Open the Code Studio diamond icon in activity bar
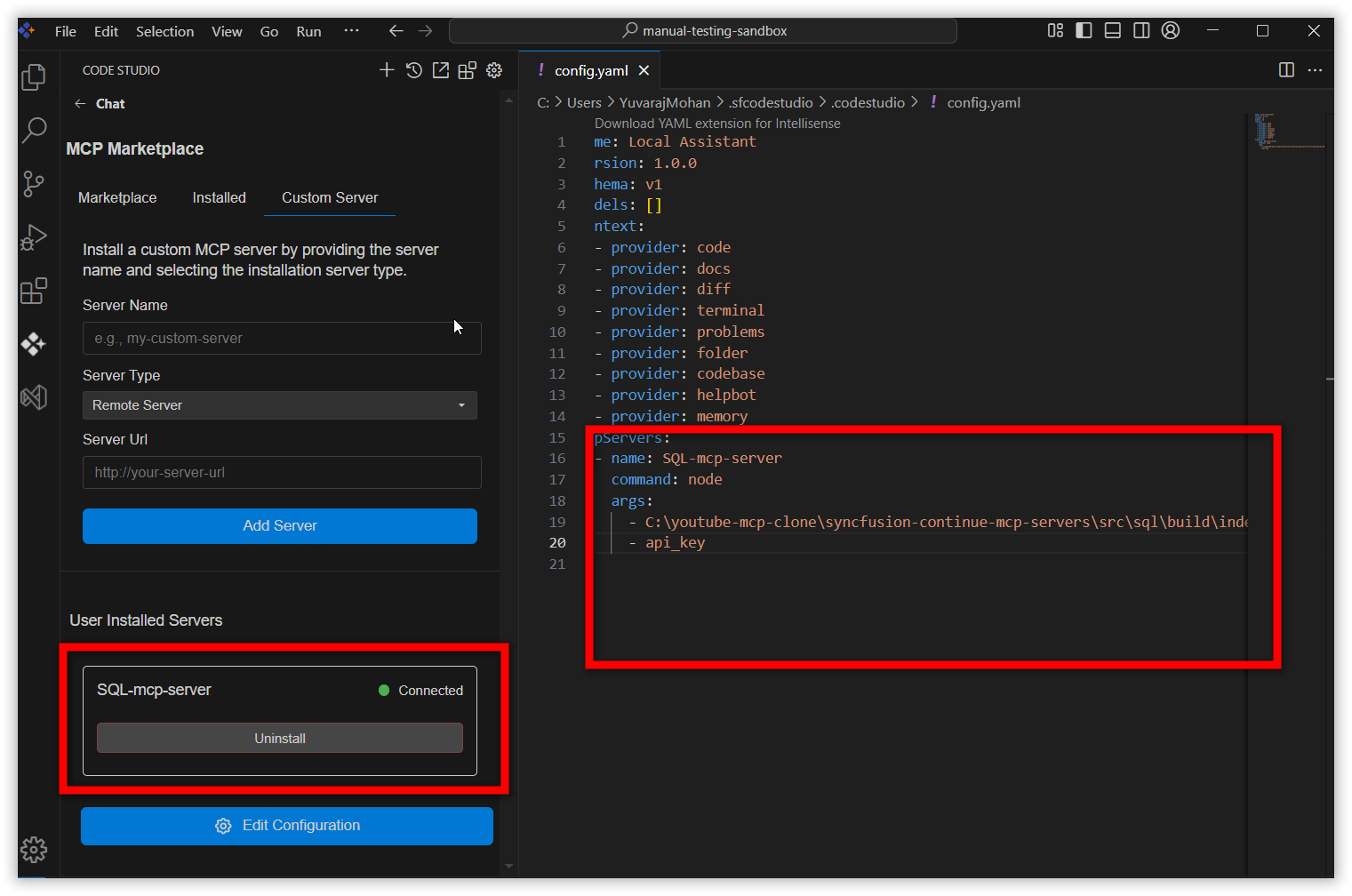This screenshot has height=896, width=1352. [x=34, y=344]
